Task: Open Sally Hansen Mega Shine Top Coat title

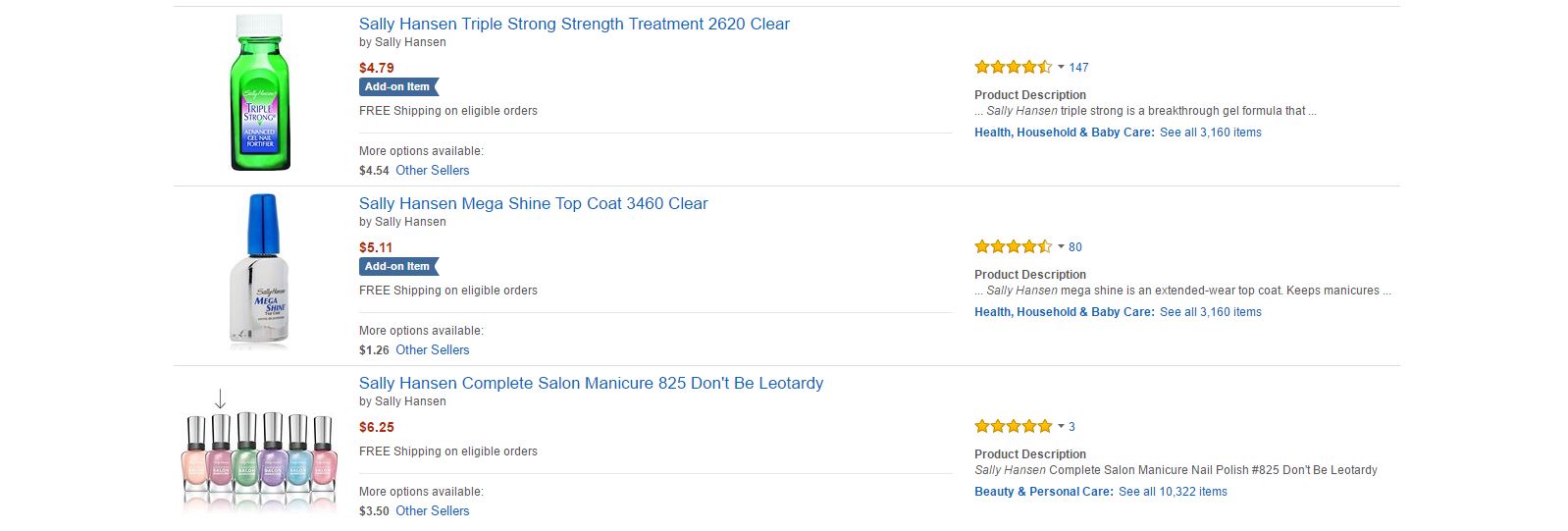Action: click(x=533, y=204)
